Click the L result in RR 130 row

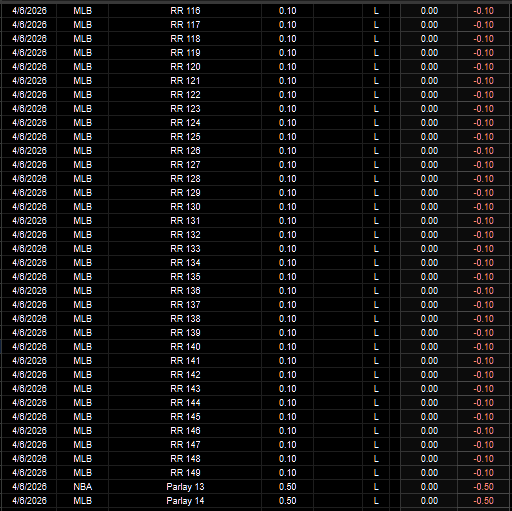[376, 207]
